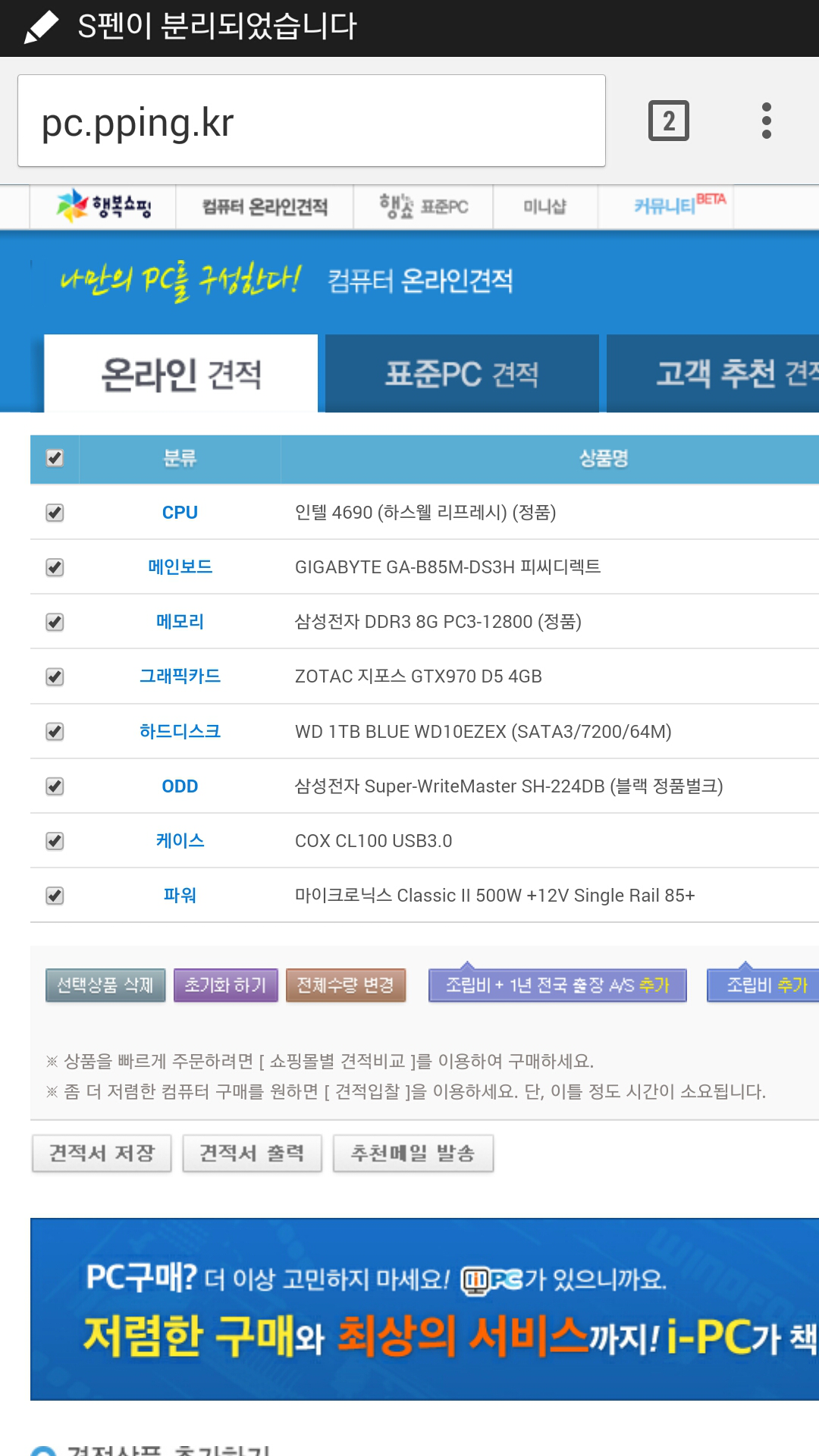Select product COX CL100 USB3.0
Viewport: 819px width, 1456px height.
pos(373,841)
